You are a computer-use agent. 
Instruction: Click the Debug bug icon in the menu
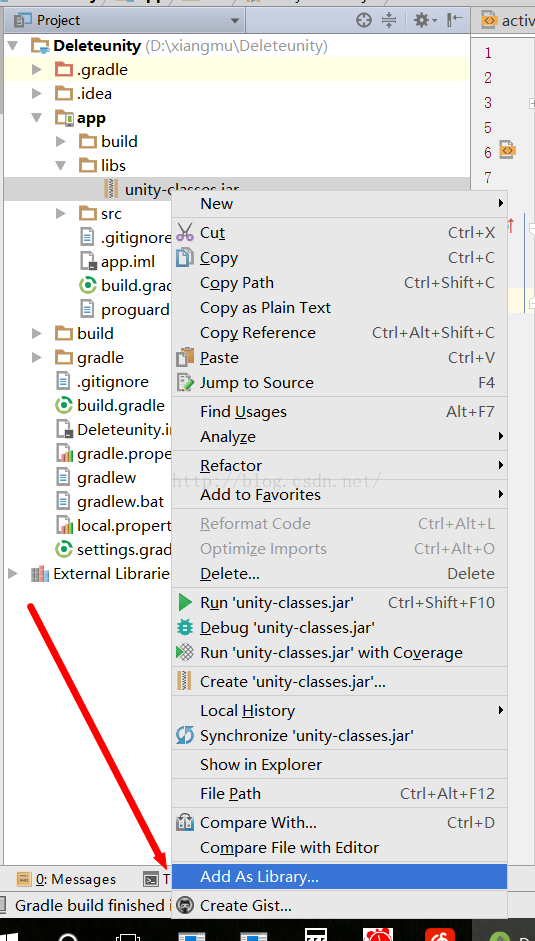185,628
